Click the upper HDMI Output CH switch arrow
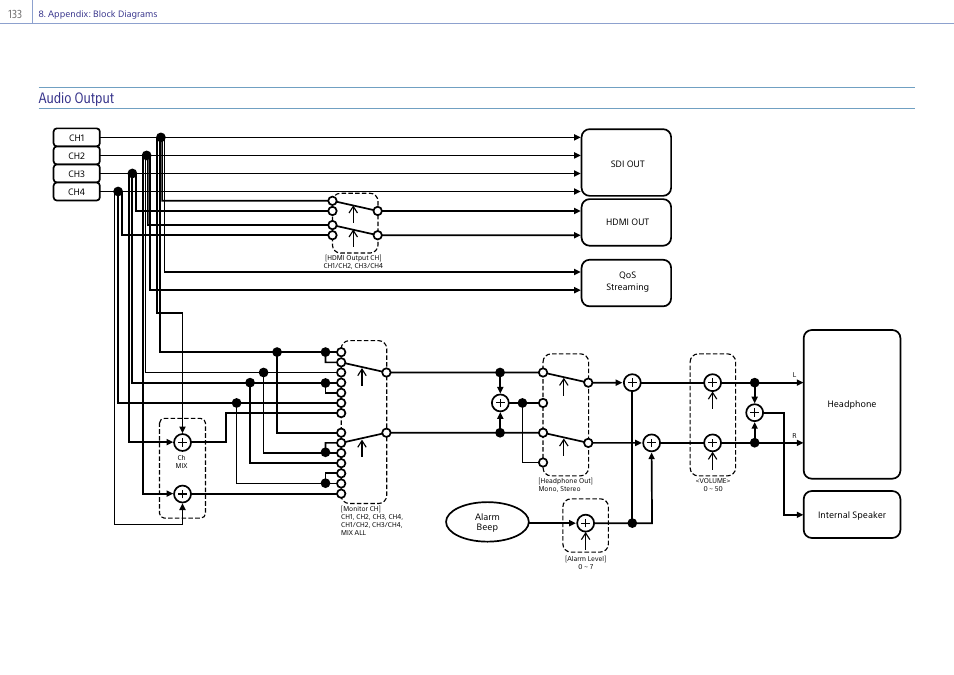 (x=353, y=214)
